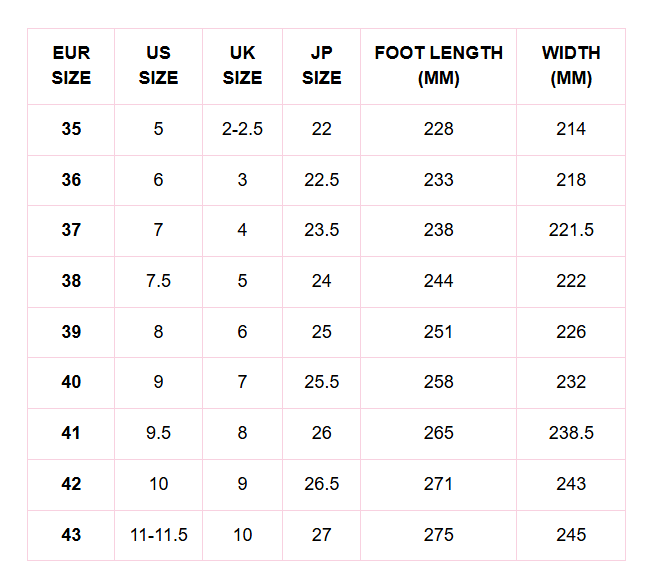Screen dimensions: 652x586
Task: Select the foot length value 228
Action: (438, 129)
